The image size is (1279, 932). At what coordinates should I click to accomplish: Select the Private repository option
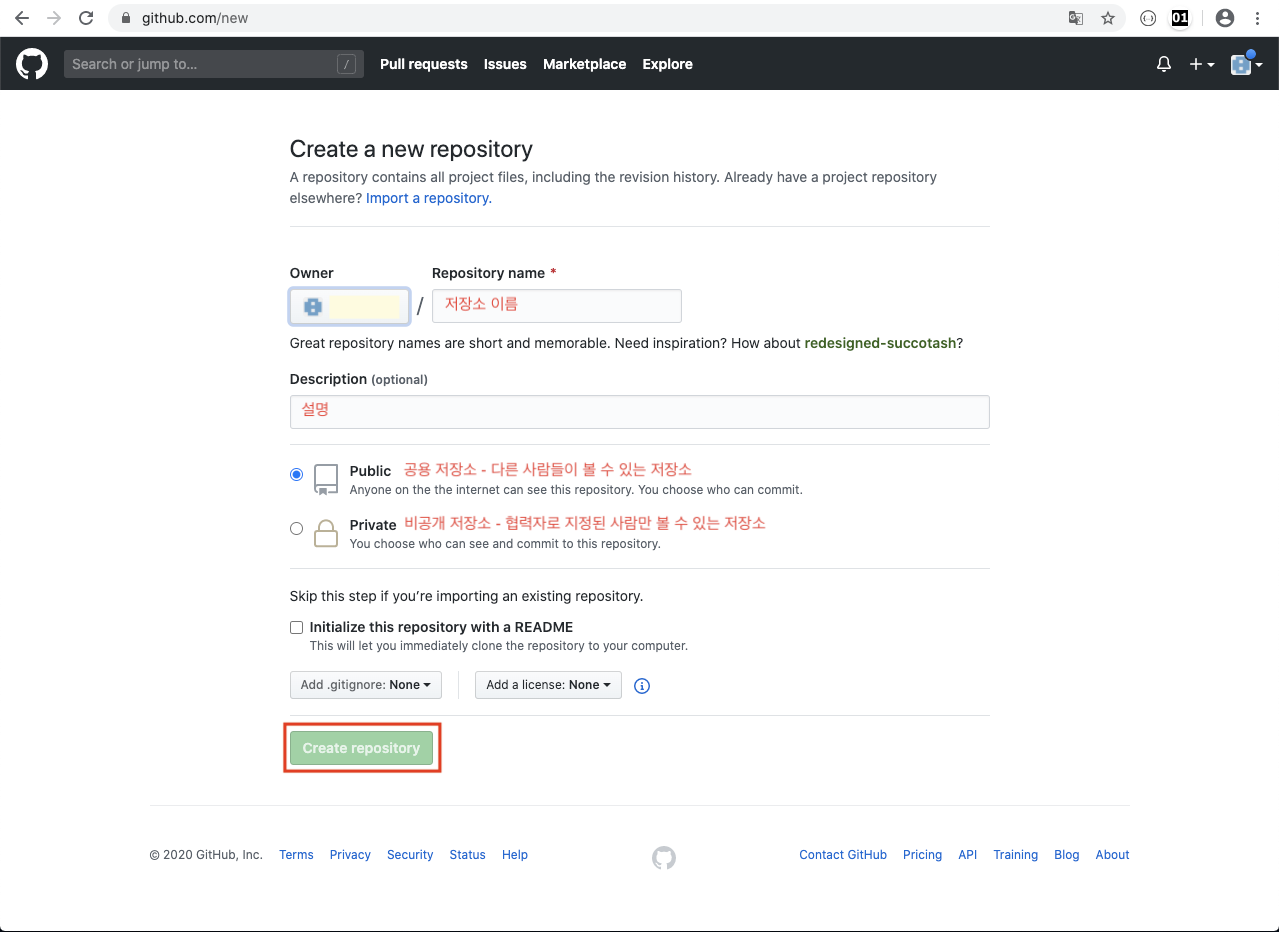[x=296, y=528]
